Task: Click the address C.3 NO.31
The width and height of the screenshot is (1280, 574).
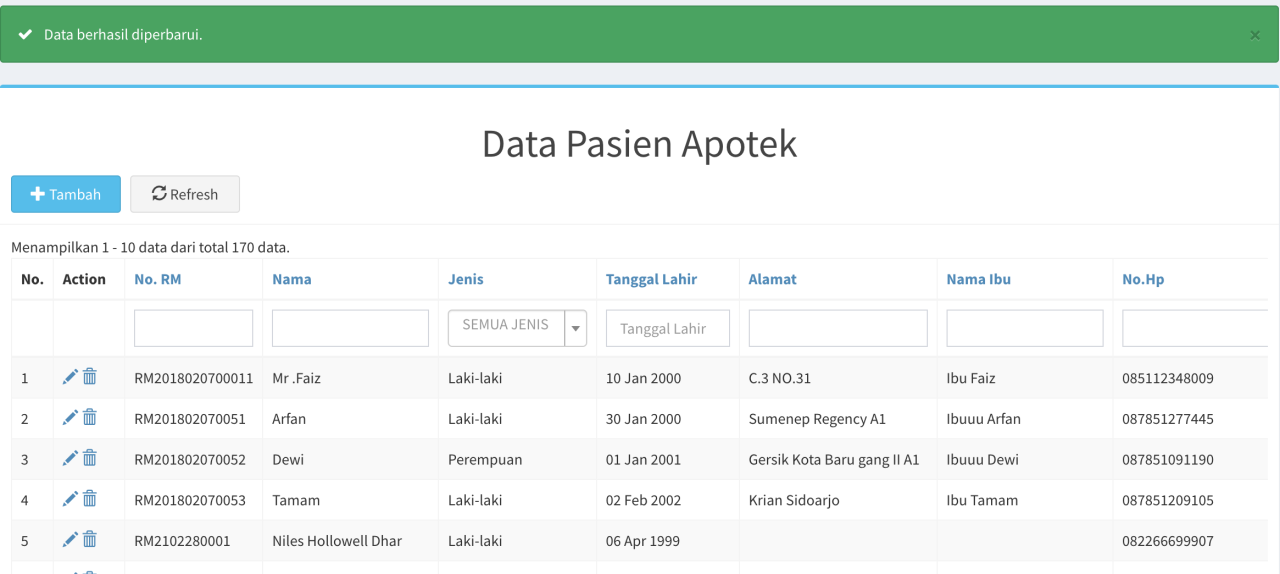Action: tap(780, 378)
